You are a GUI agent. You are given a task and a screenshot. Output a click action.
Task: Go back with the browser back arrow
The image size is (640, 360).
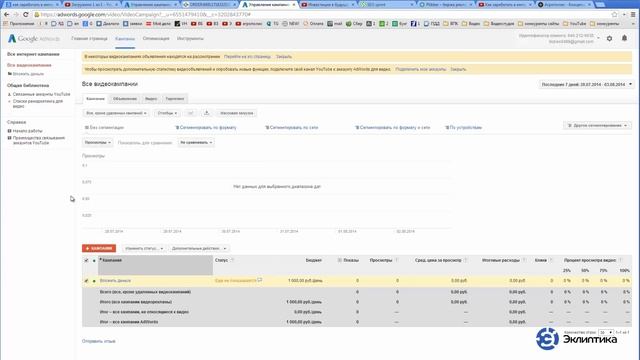(7, 14)
